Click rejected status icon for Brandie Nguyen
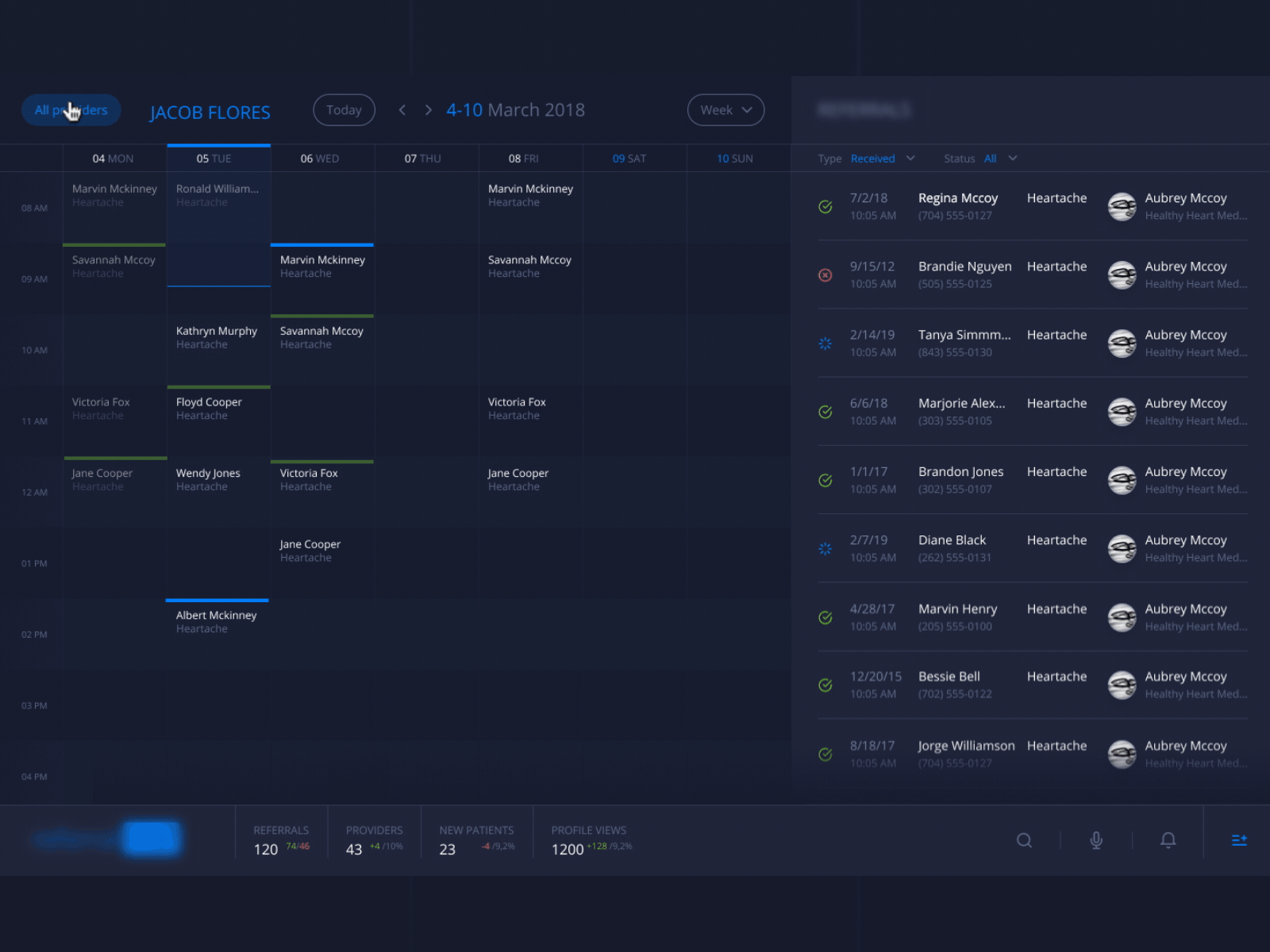This screenshot has height=952, width=1270. 825,275
